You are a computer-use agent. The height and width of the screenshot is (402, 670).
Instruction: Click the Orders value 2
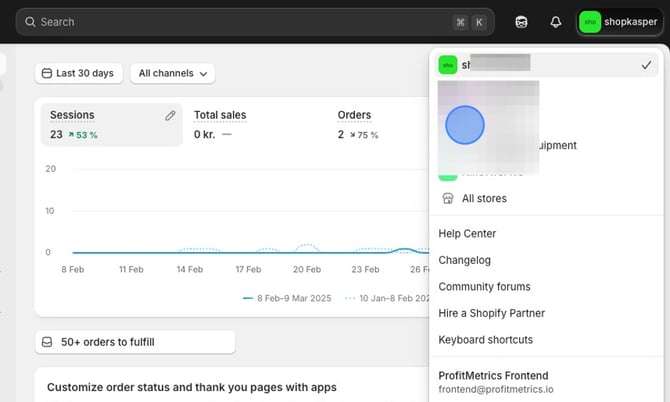(341, 135)
